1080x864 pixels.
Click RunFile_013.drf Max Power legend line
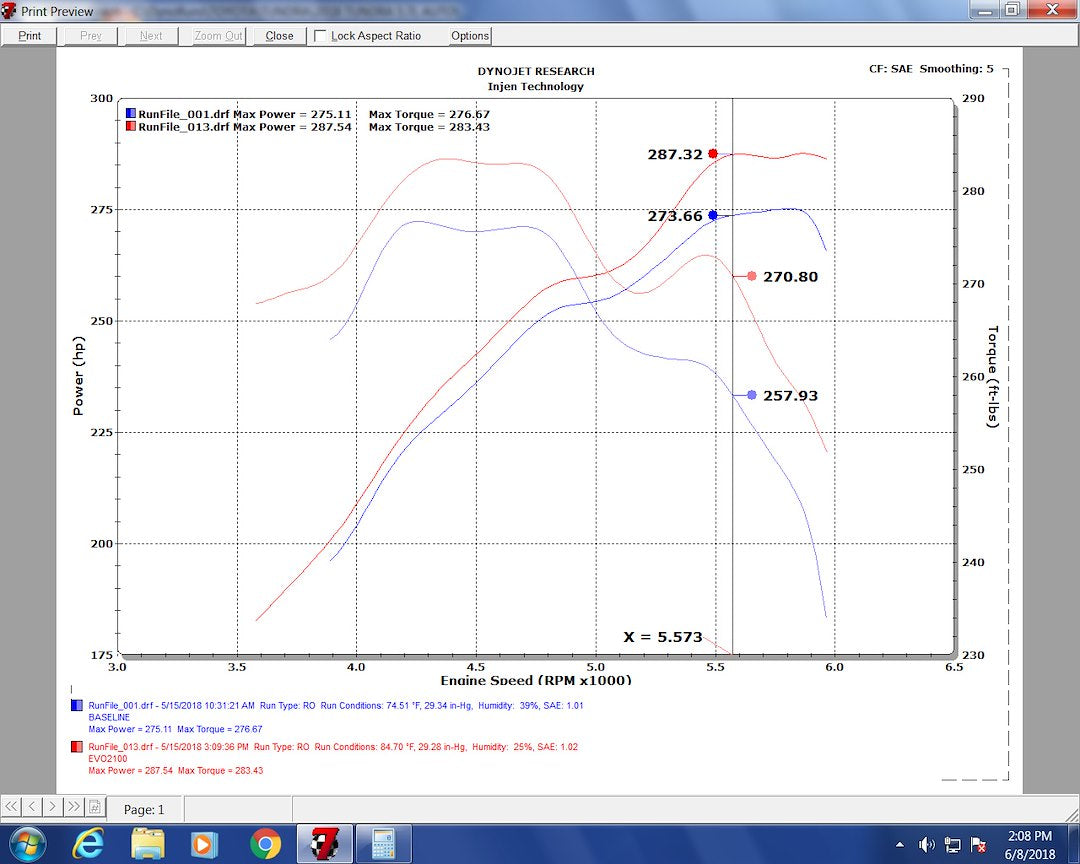tap(245, 127)
